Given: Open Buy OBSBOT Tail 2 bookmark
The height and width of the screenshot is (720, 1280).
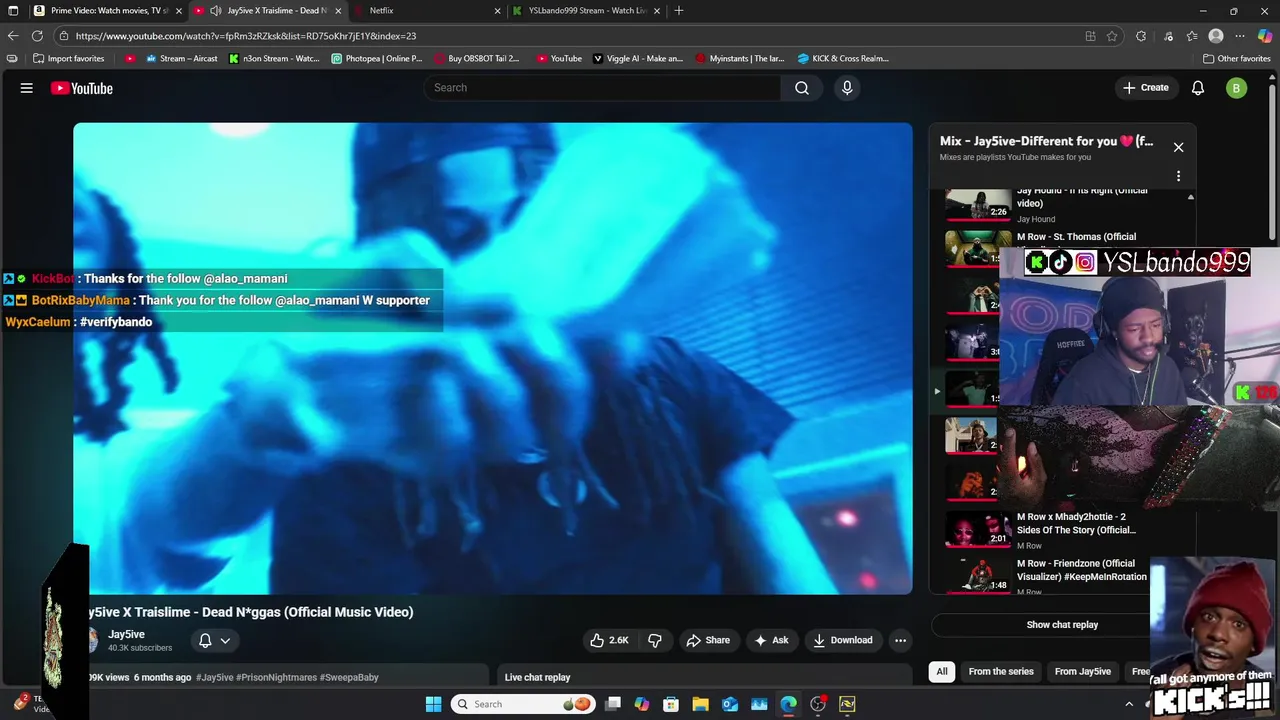Looking at the screenshot, I should [x=477, y=58].
